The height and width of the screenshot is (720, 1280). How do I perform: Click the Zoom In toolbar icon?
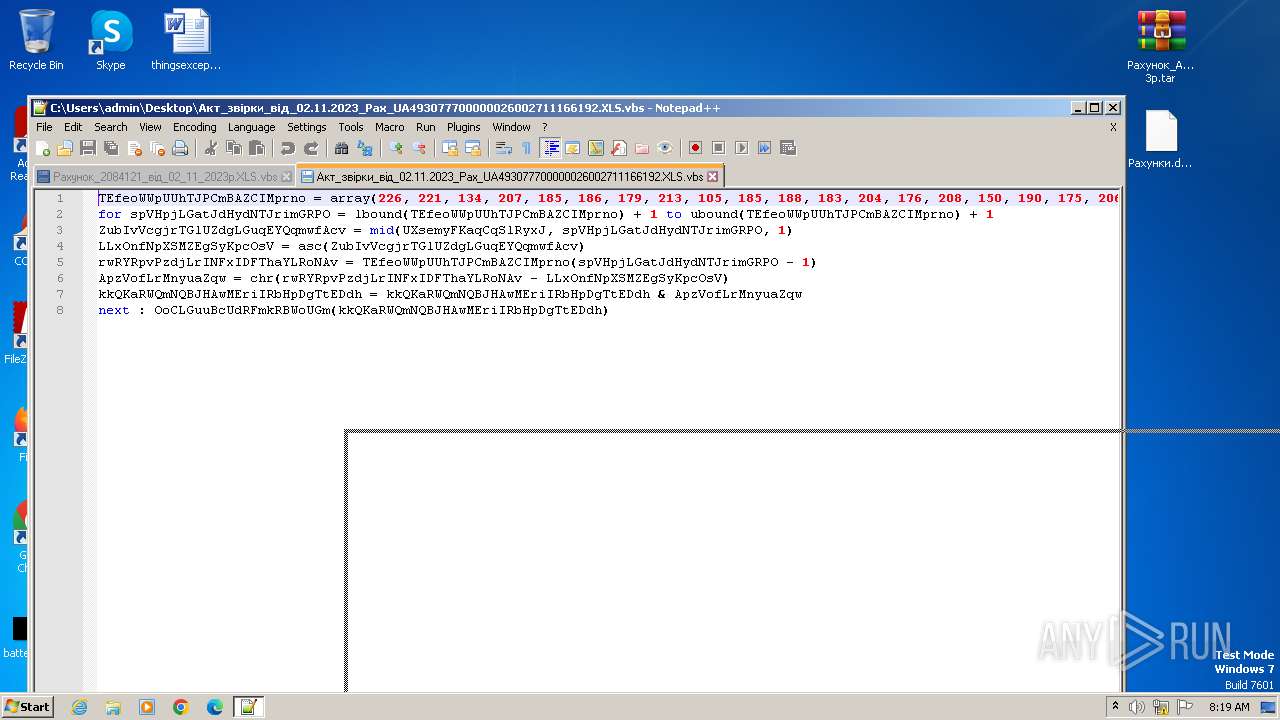click(x=396, y=148)
